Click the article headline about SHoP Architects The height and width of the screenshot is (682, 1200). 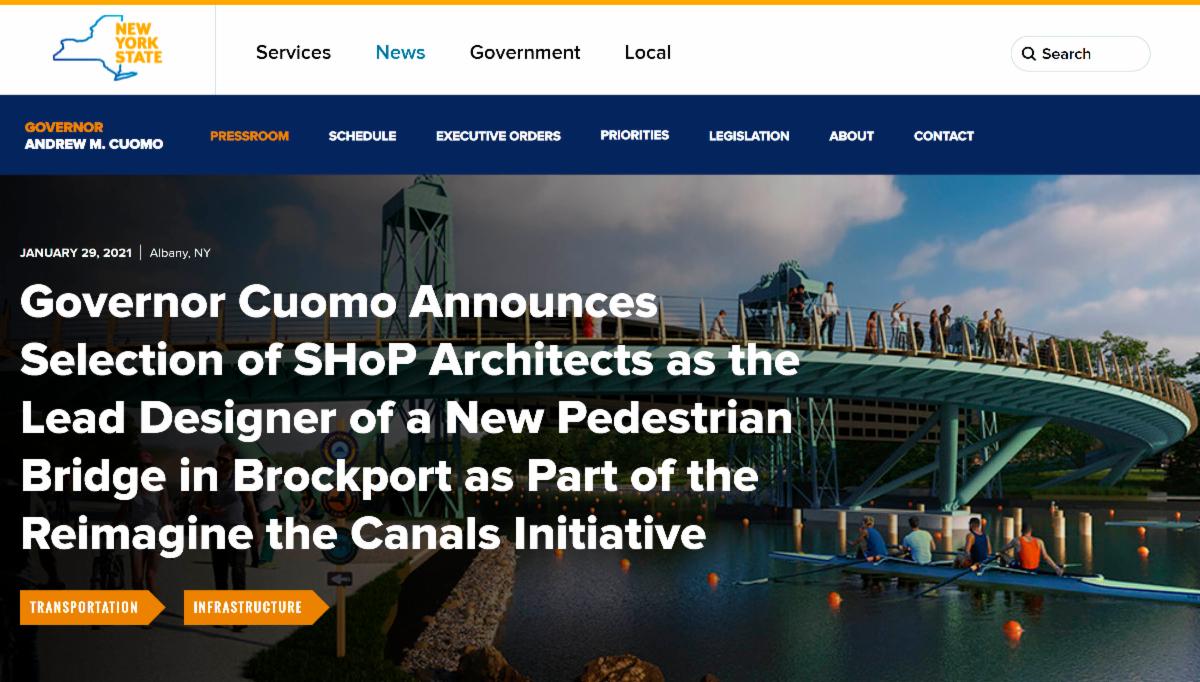(x=410, y=418)
